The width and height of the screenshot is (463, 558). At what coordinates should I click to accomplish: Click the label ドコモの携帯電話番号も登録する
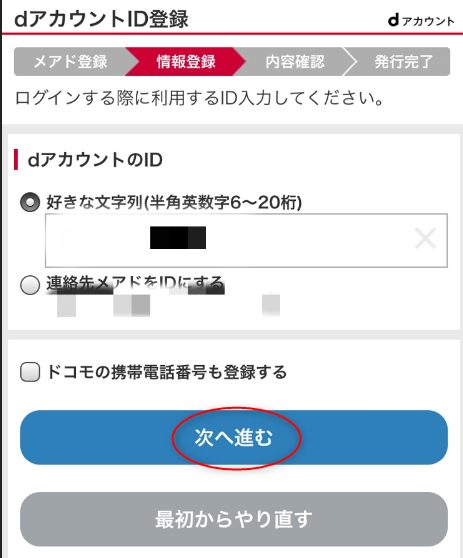point(167,372)
